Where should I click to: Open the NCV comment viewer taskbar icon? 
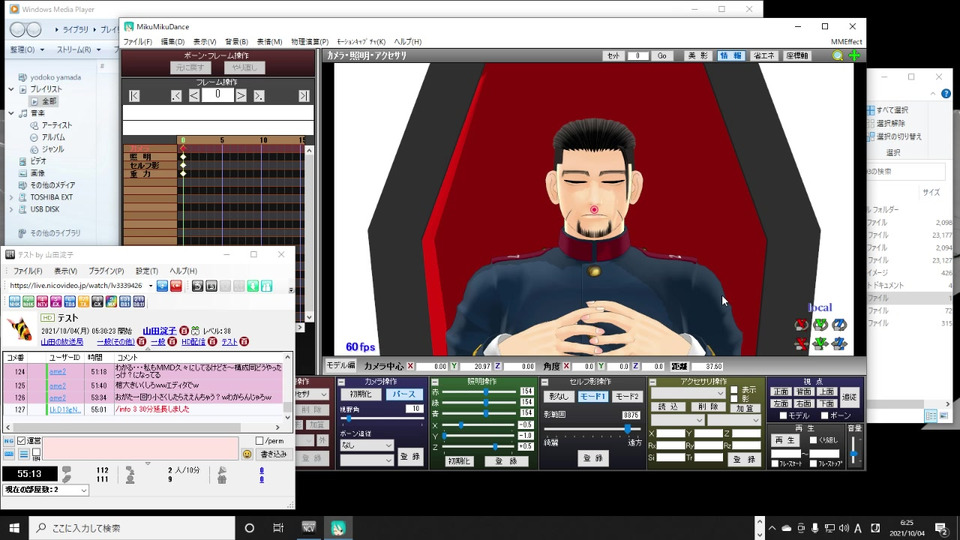pyautogui.click(x=309, y=528)
